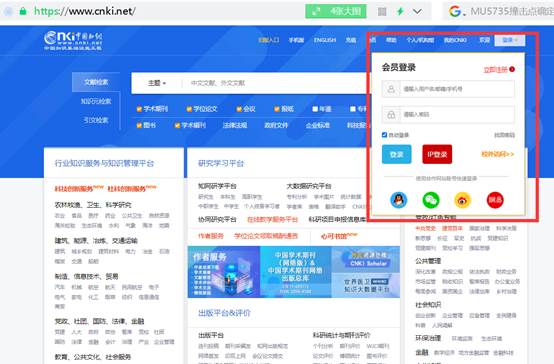Viewport: 554px width, 364px height.
Task: Choose the green WeChat login icon
Action: click(431, 200)
